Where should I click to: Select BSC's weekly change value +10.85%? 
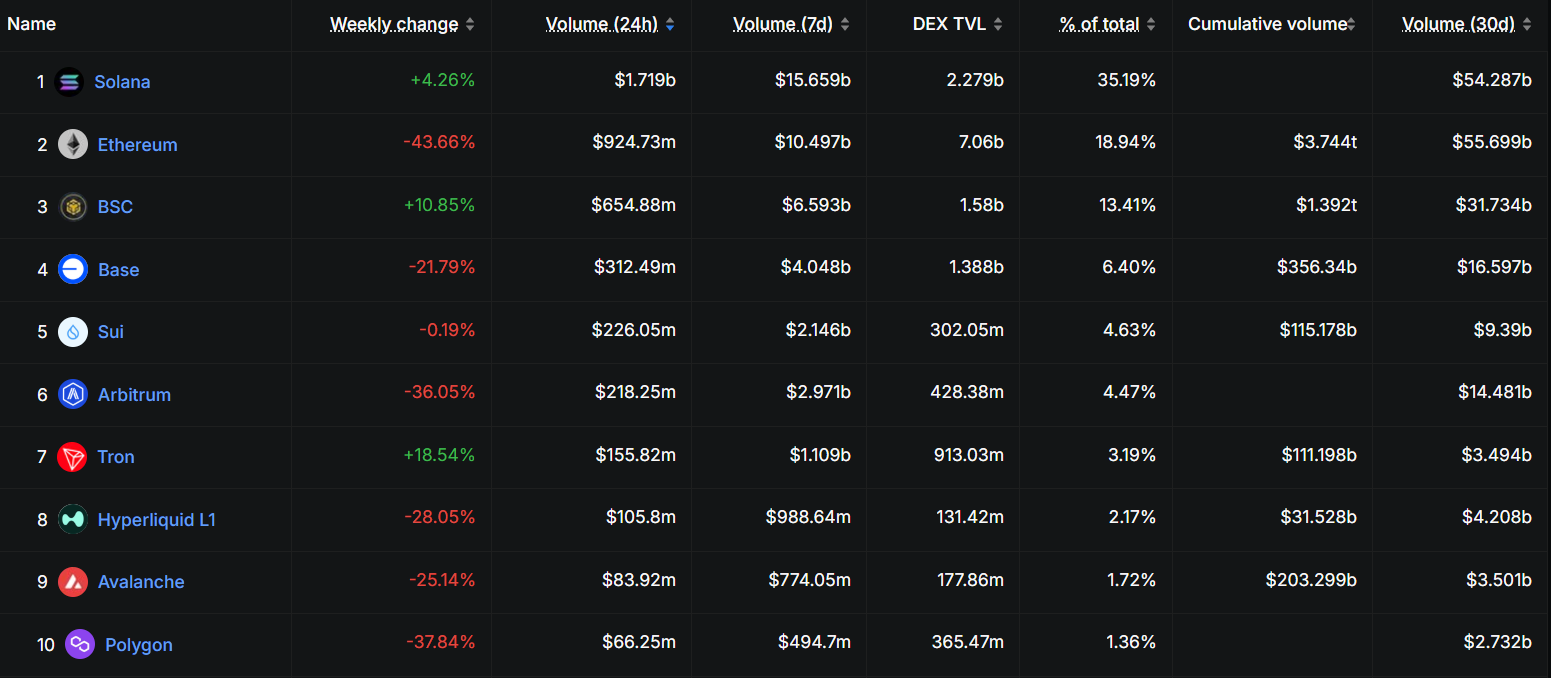coord(439,205)
